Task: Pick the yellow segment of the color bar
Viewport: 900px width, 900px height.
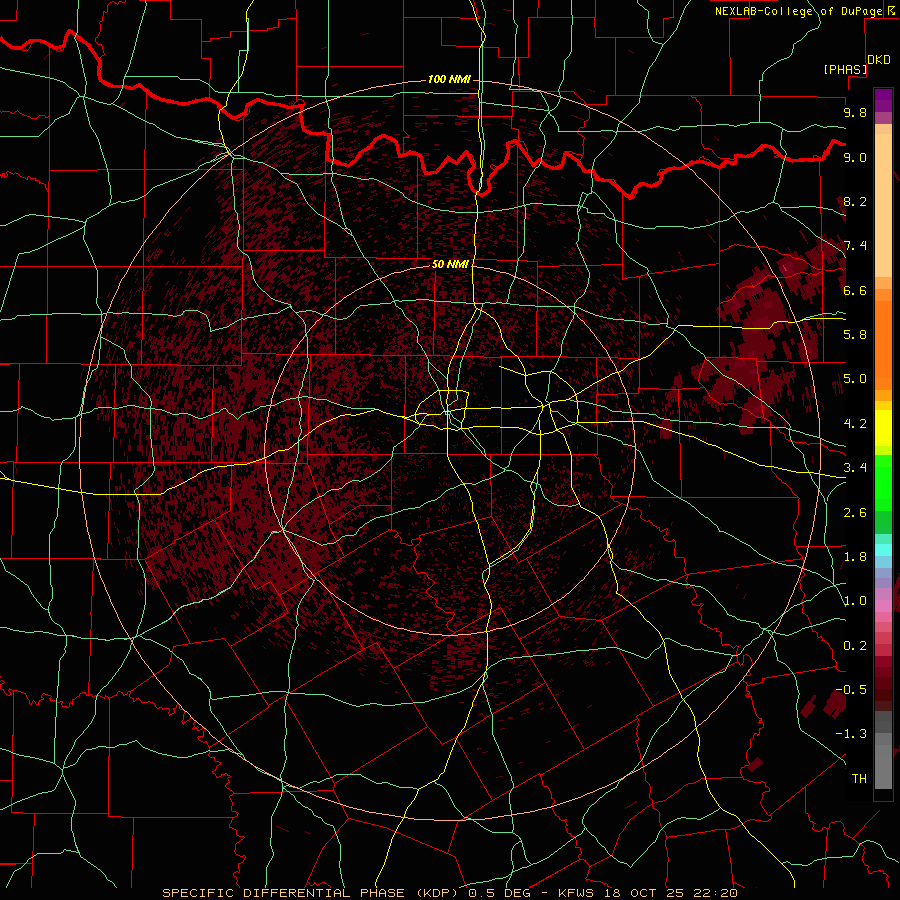Action: click(883, 428)
